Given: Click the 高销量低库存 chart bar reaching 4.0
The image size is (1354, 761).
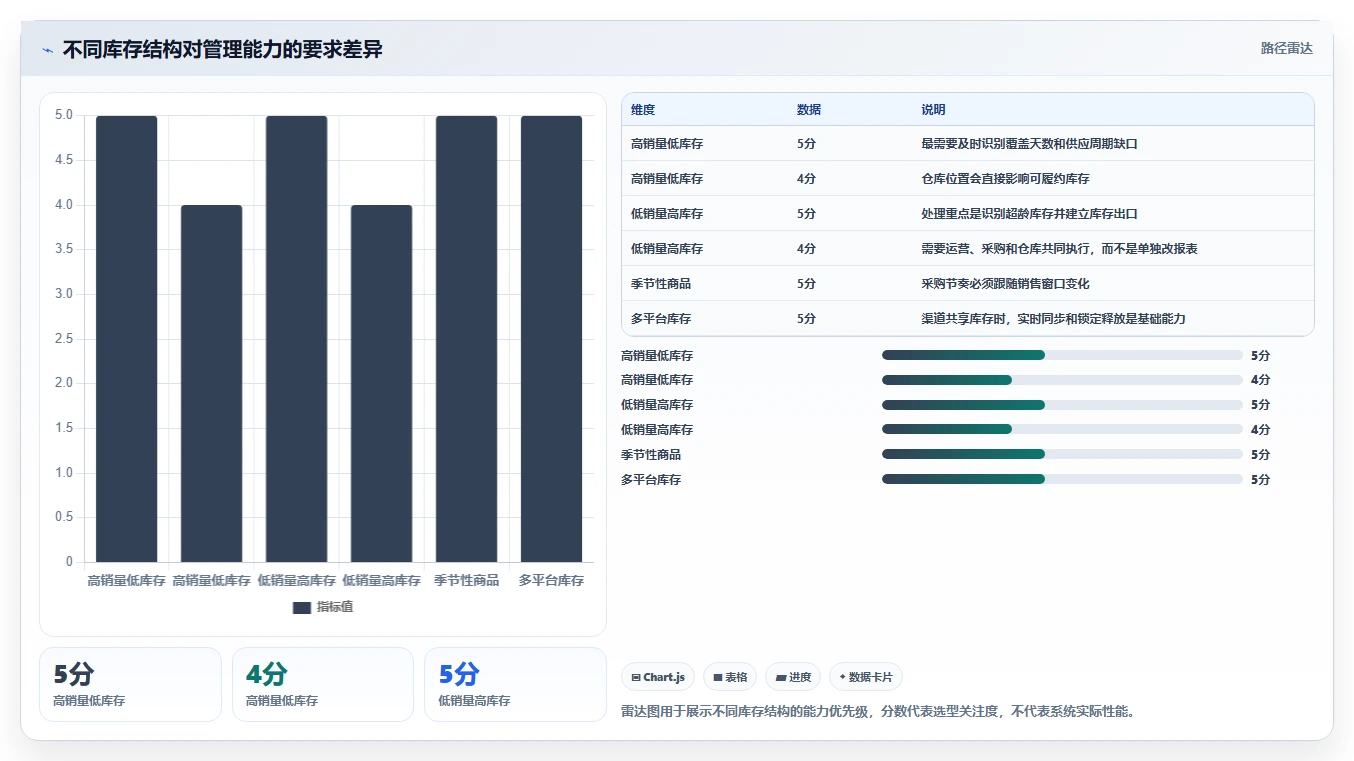Looking at the screenshot, I should click(x=211, y=384).
